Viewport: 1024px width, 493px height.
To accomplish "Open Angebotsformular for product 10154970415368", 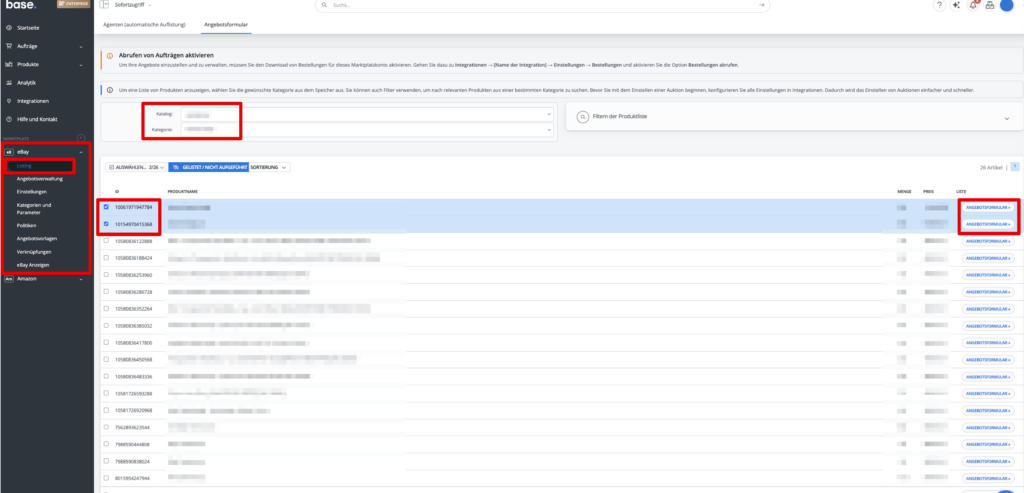I will point(988,224).
